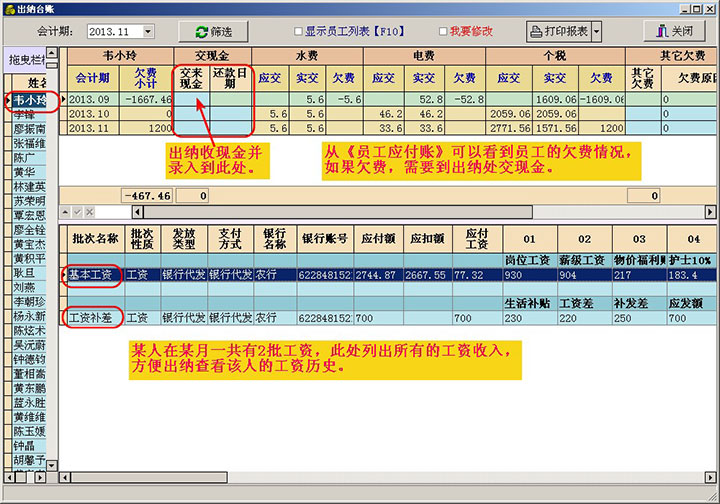Click the checkmark post-edit icon

pyautogui.click(x=77, y=212)
